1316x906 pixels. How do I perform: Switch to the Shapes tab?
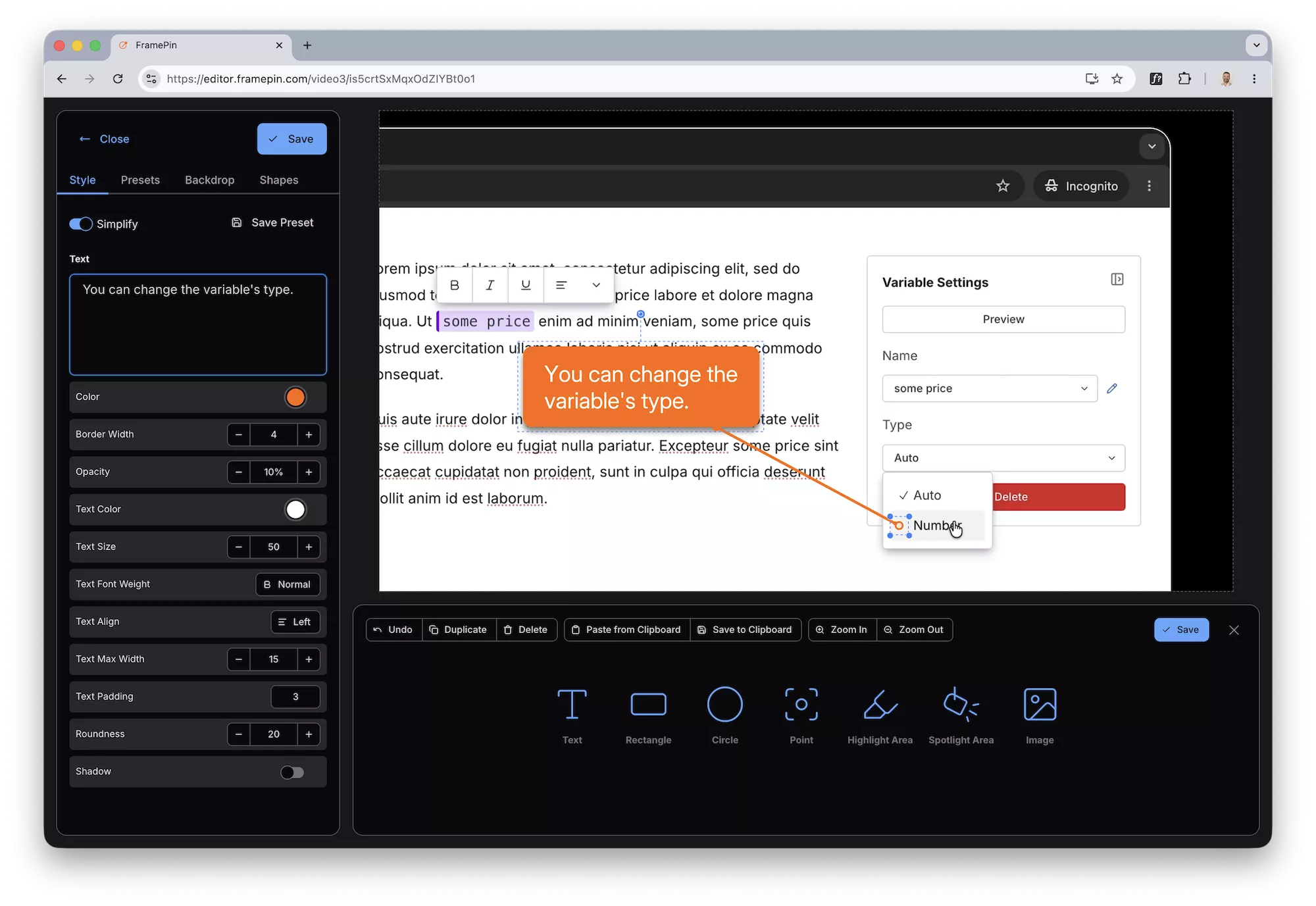[x=278, y=180]
